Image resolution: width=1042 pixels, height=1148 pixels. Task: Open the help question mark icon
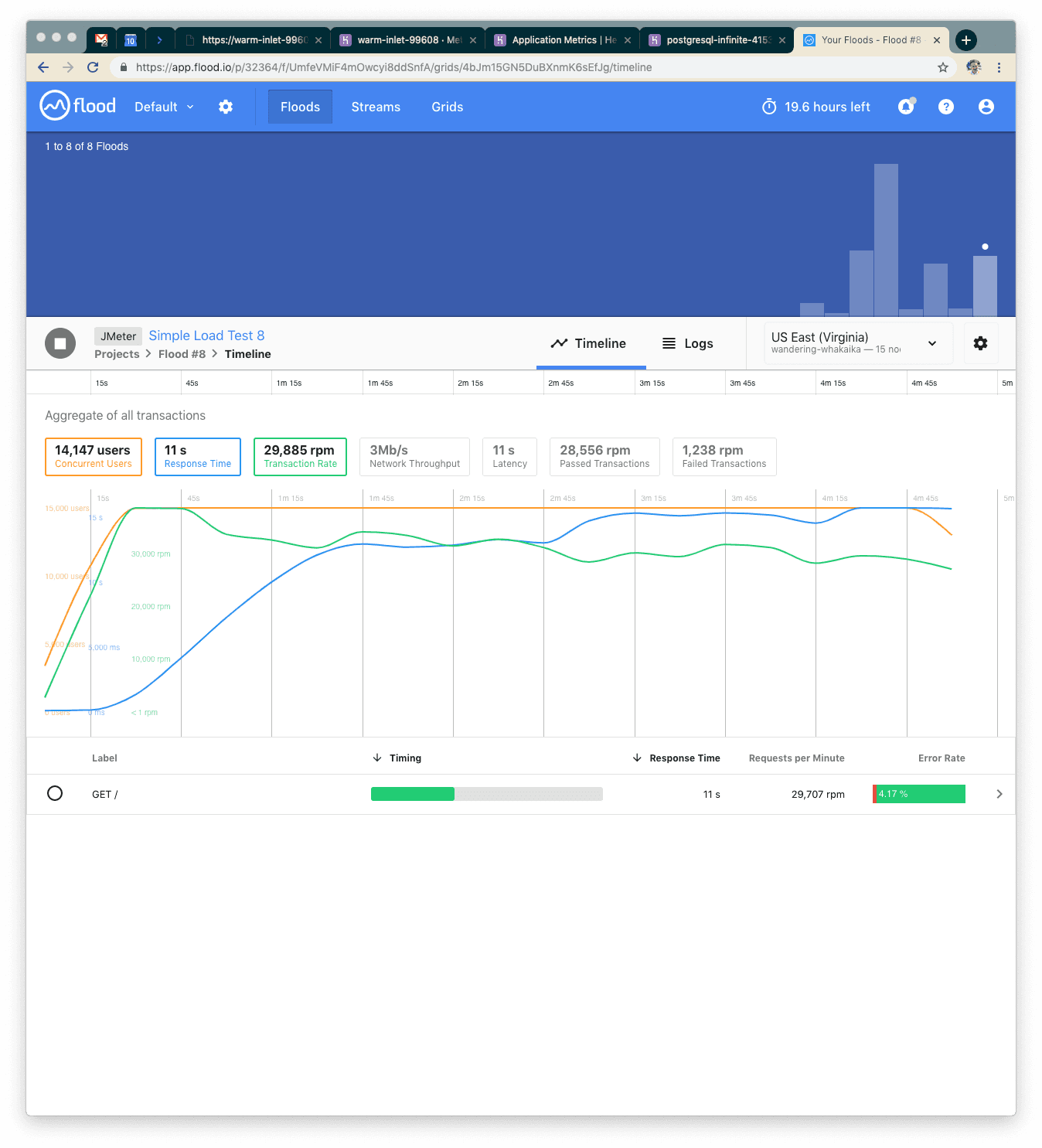pos(946,107)
